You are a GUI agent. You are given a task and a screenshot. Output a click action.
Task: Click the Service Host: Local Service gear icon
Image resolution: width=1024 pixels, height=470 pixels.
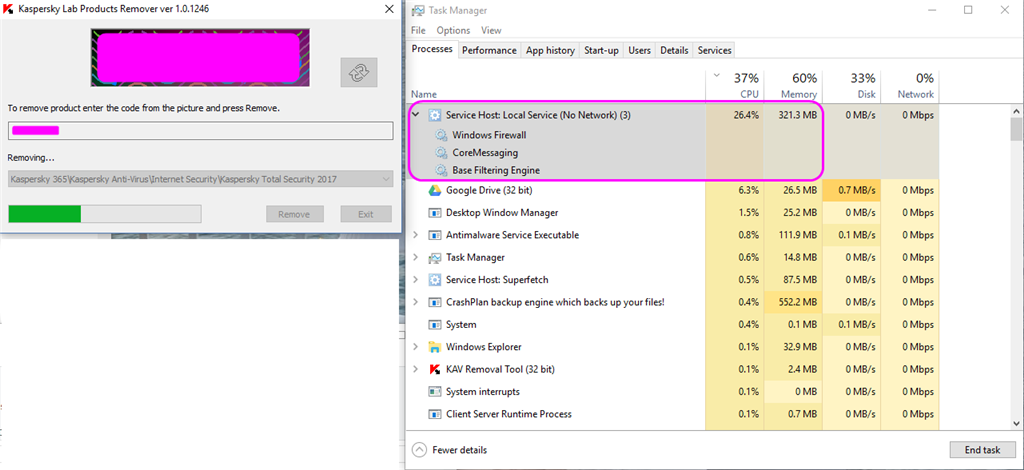click(435, 115)
